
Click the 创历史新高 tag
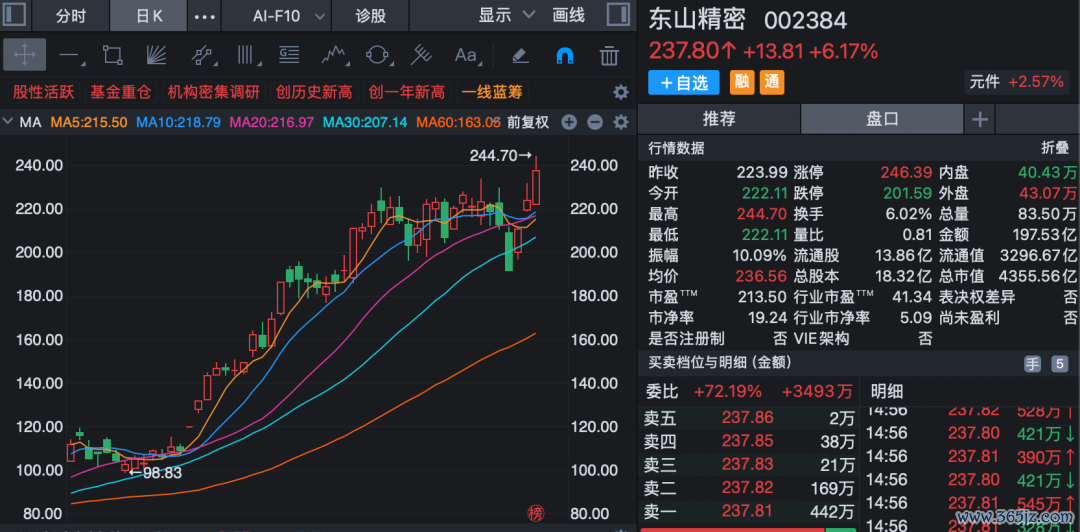pos(315,92)
